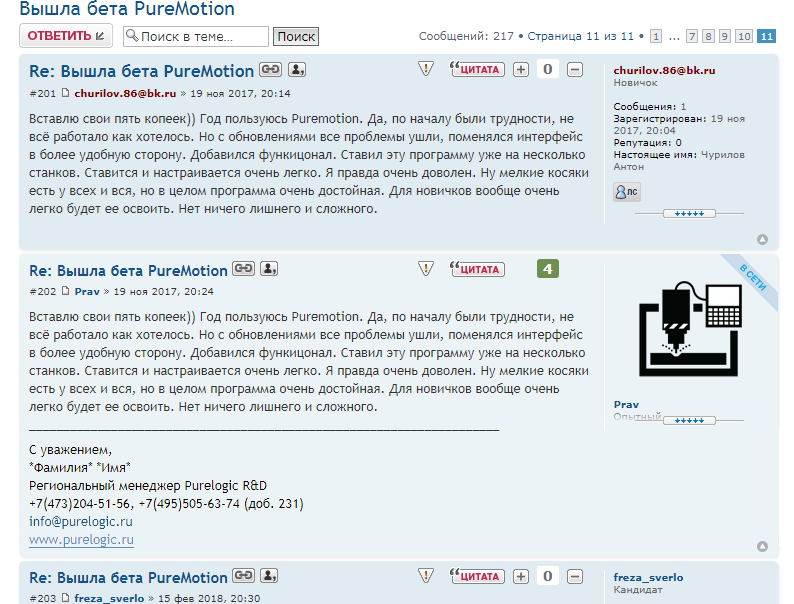
Task: Go to page 10 in pagination
Action: pos(744,36)
